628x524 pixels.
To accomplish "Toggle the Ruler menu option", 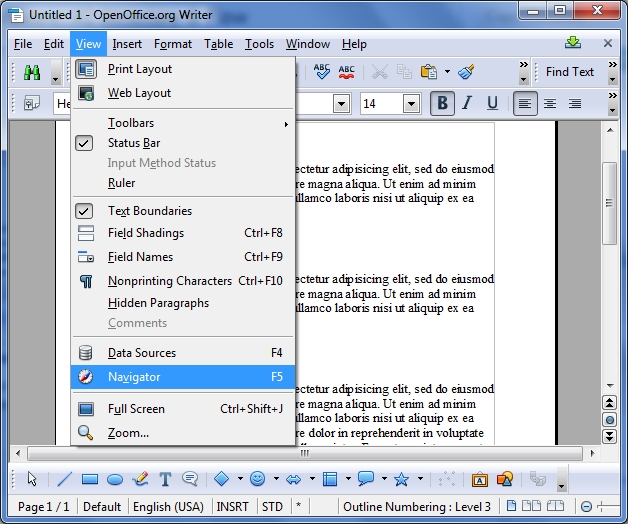I will tap(183, 183).
